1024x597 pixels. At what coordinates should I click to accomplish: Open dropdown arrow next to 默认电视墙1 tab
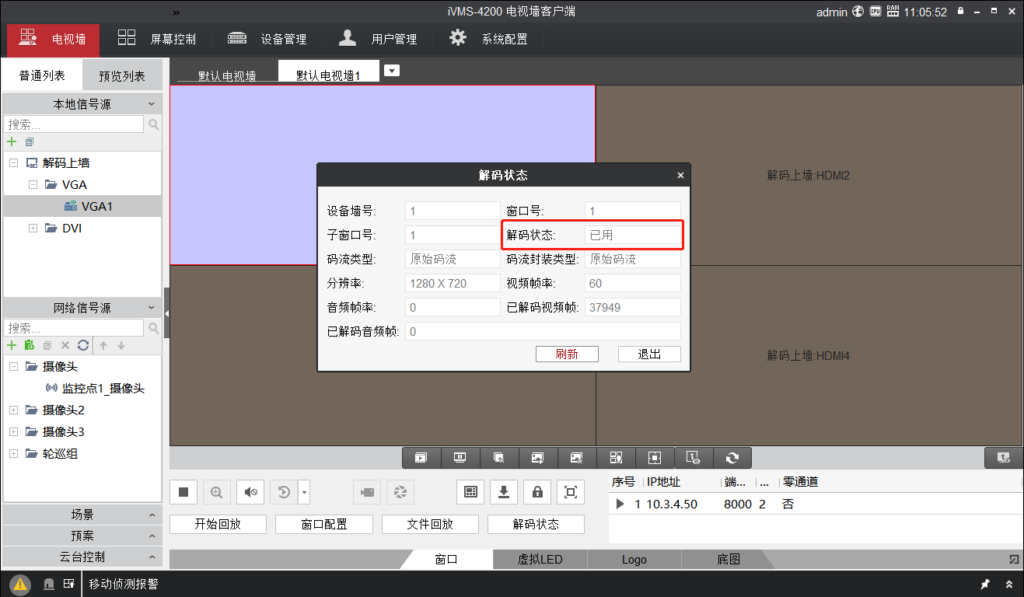pos(392,70)
